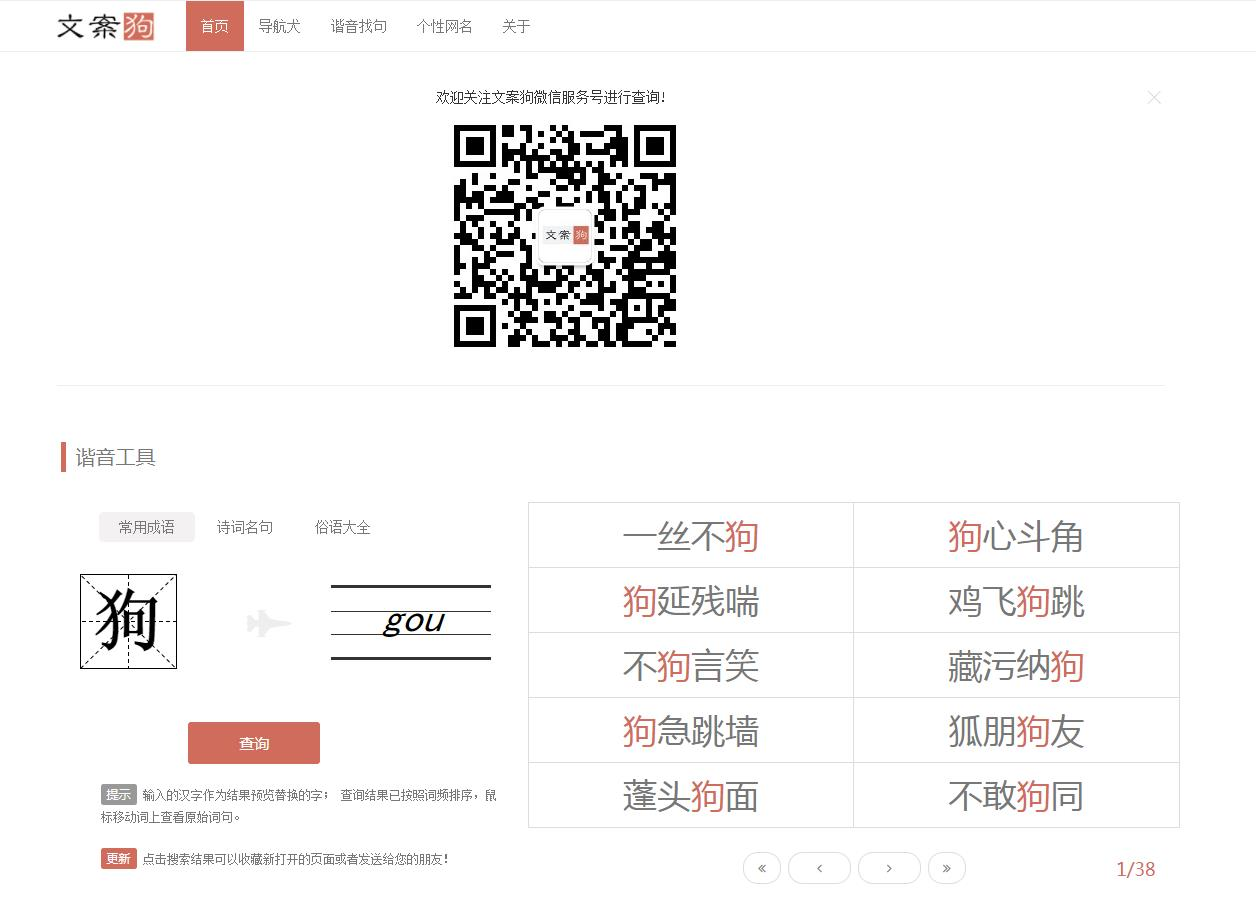Select the result 一丝不狗
Viewport: 1256px width, 899px height.
click(x=691, y=536)
